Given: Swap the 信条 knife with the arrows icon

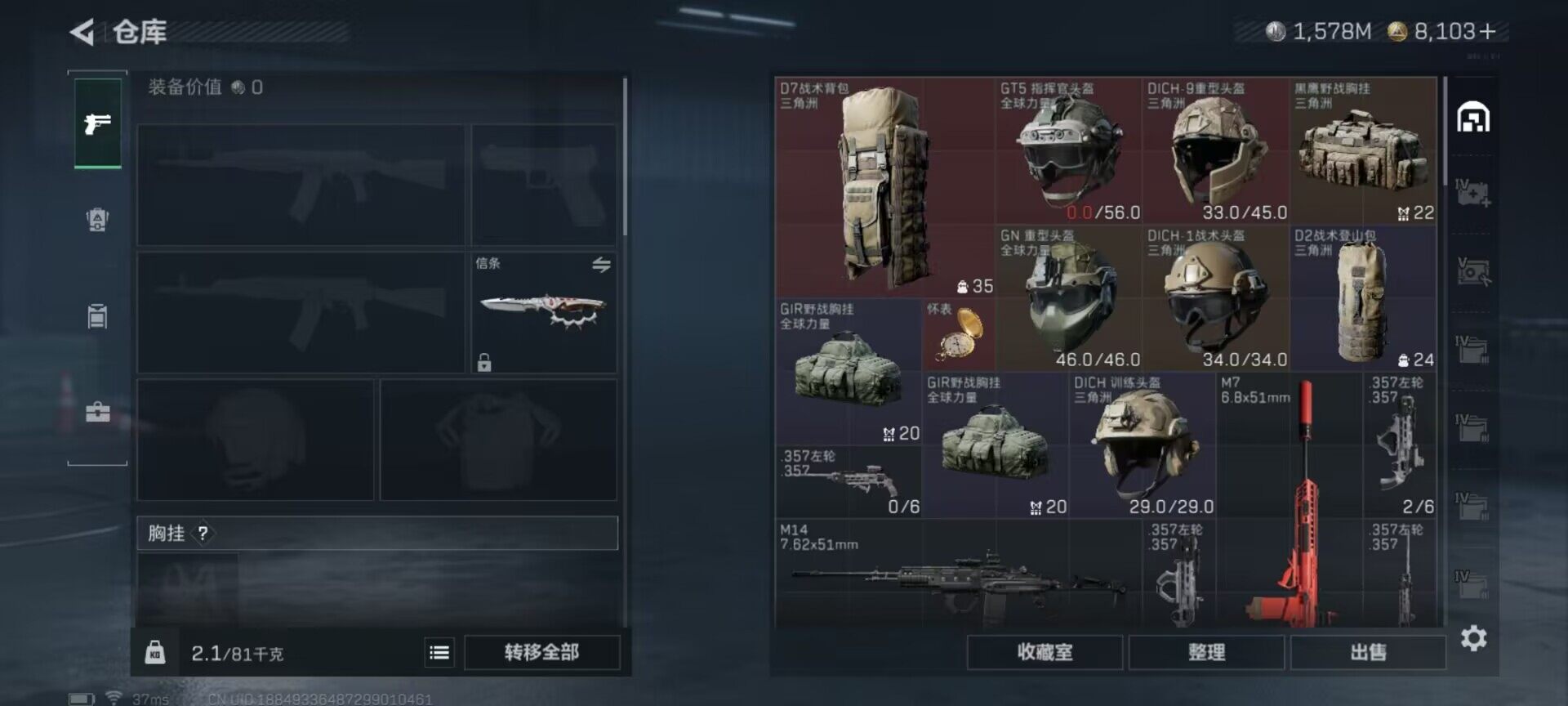Looking at the screenshot, I should point(601,265).
